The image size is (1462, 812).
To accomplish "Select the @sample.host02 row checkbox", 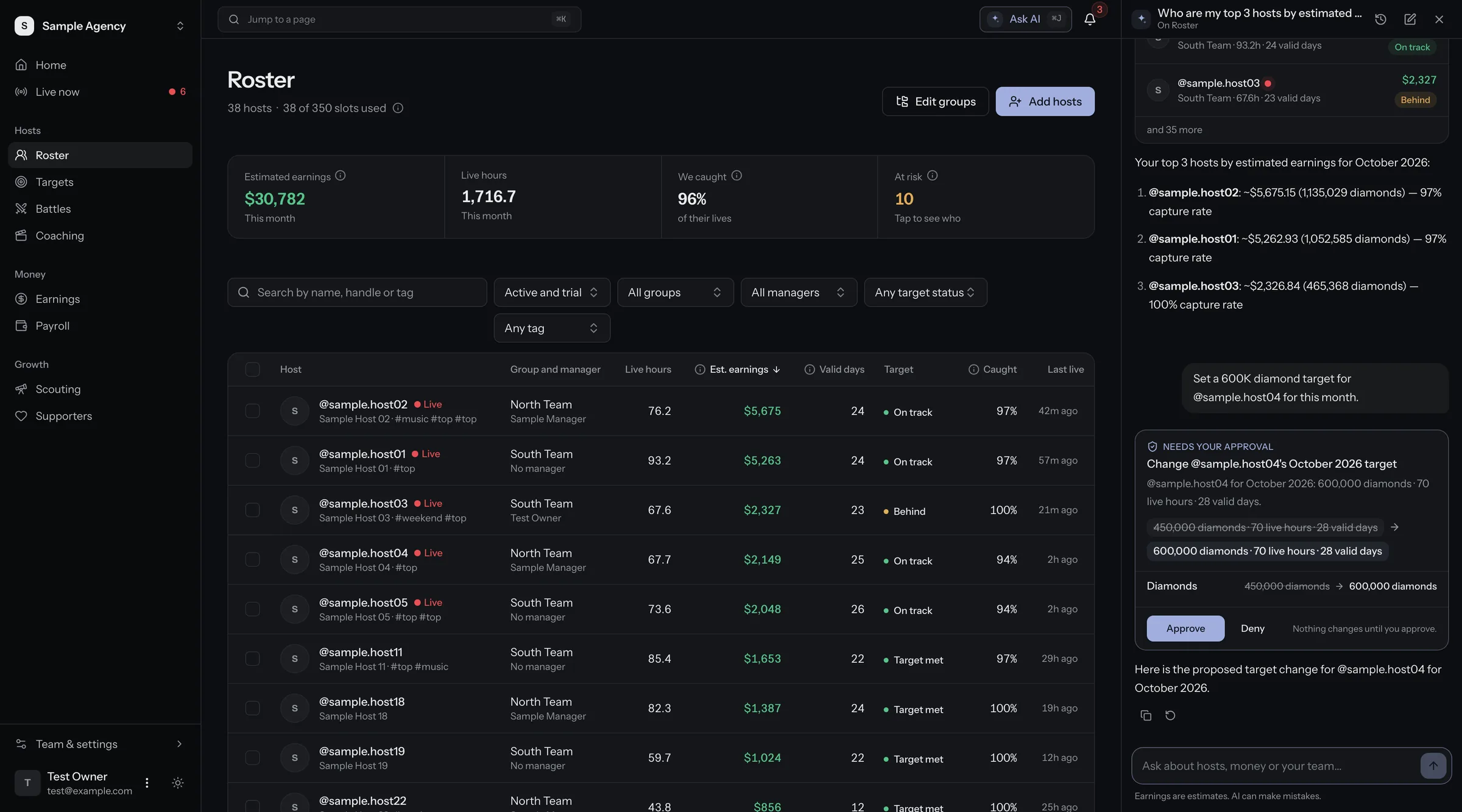I will click(252, 411).
